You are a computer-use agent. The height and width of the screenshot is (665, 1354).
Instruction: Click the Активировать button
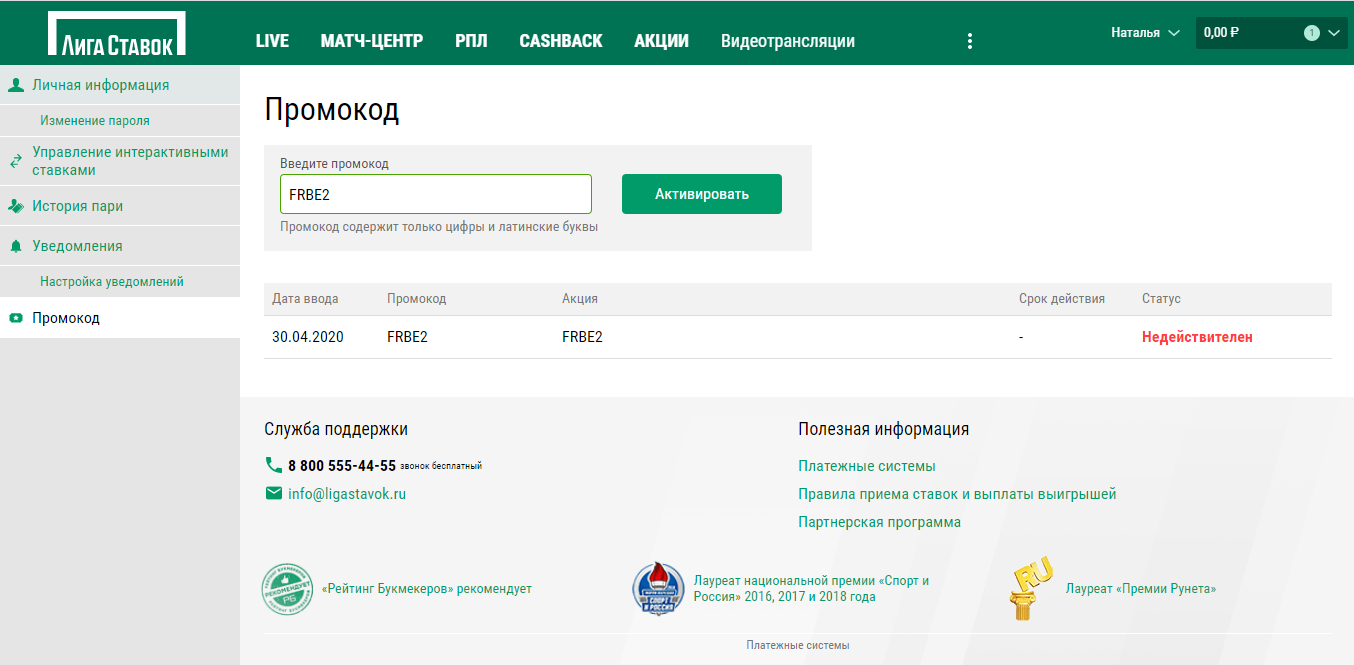(x=702, y=194)
